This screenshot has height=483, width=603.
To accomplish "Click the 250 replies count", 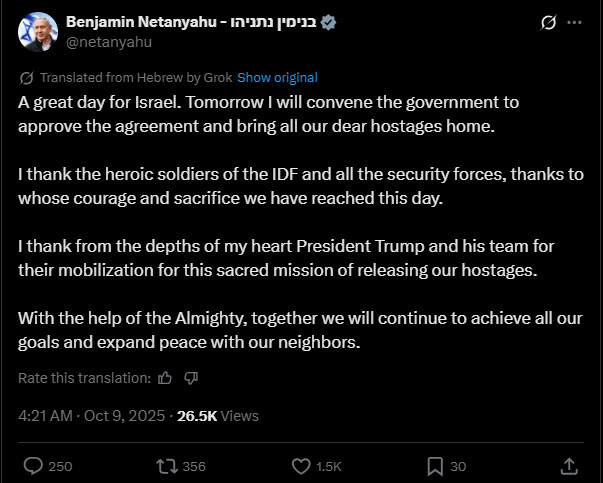I will click(x=60, y=466).
